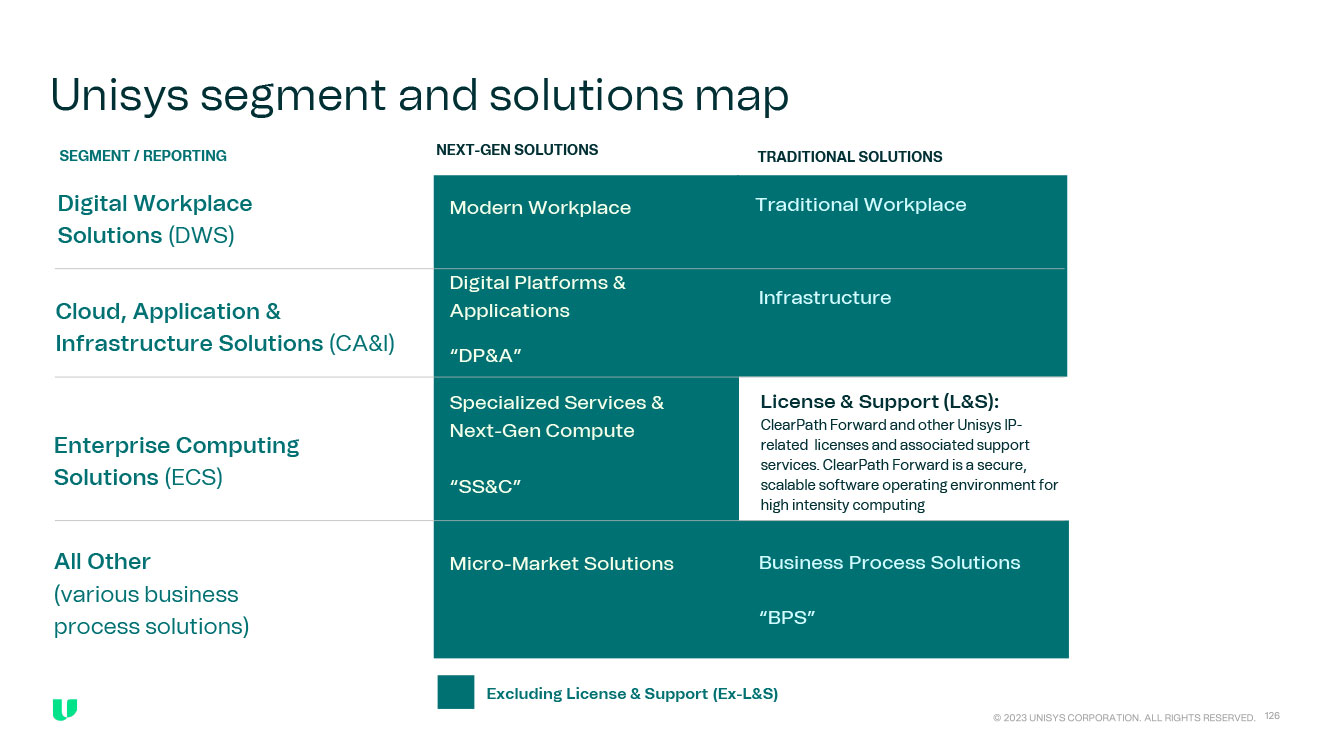Select the Modern Workplace cell
The width and height of the screenshot is (1333, 750).
540,208
